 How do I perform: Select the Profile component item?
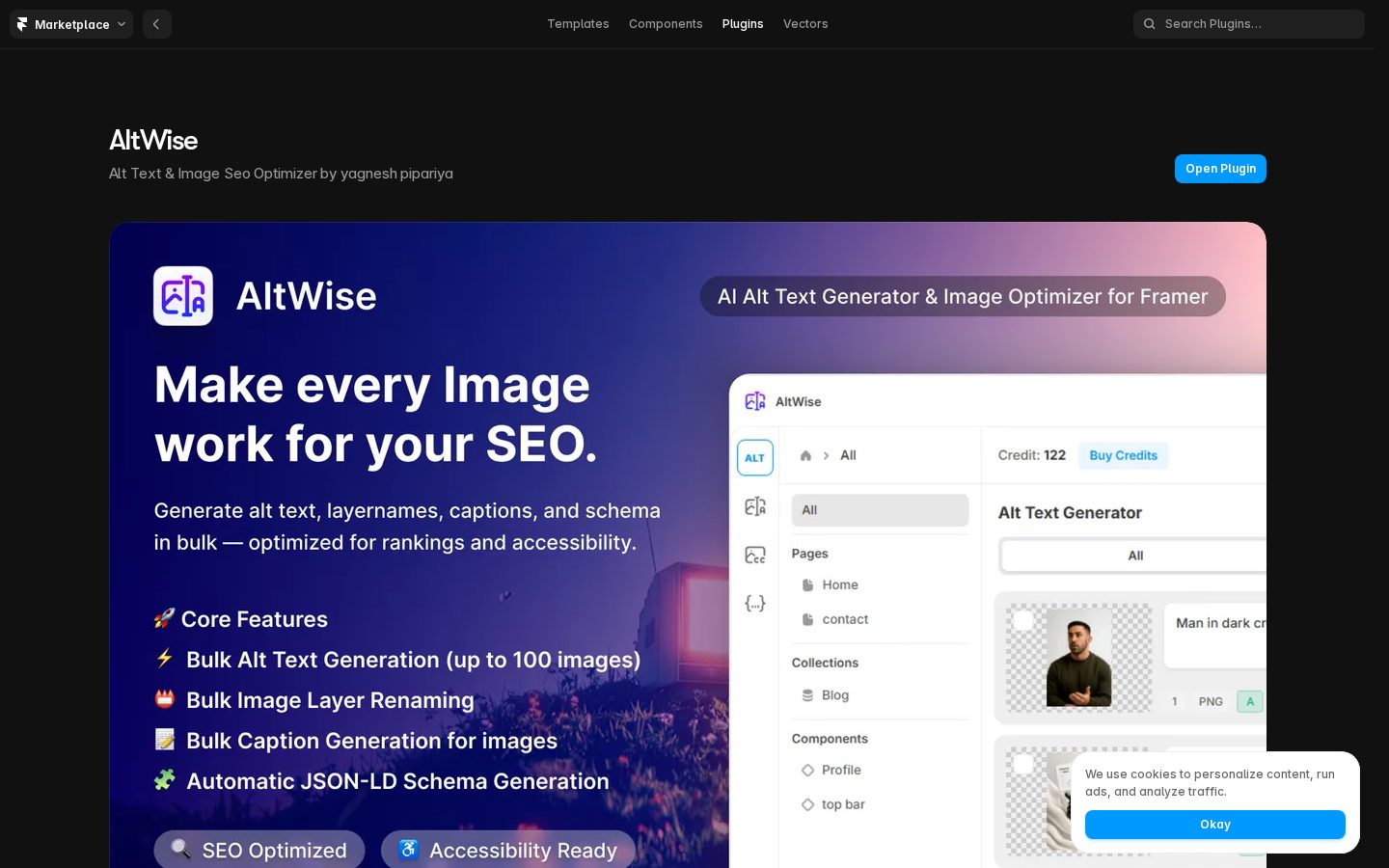pos(831,770)
